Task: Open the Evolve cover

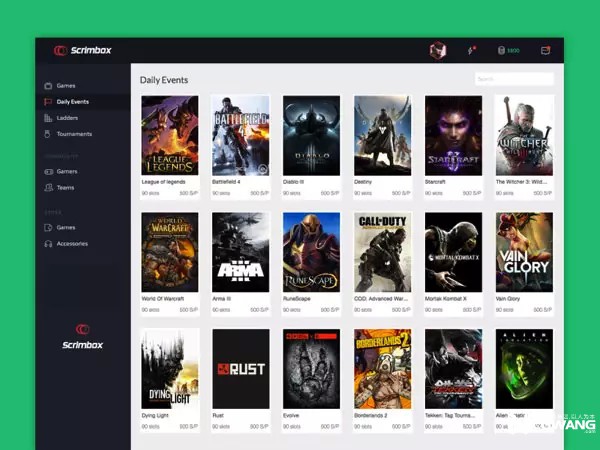Action: tap(311, 369)
